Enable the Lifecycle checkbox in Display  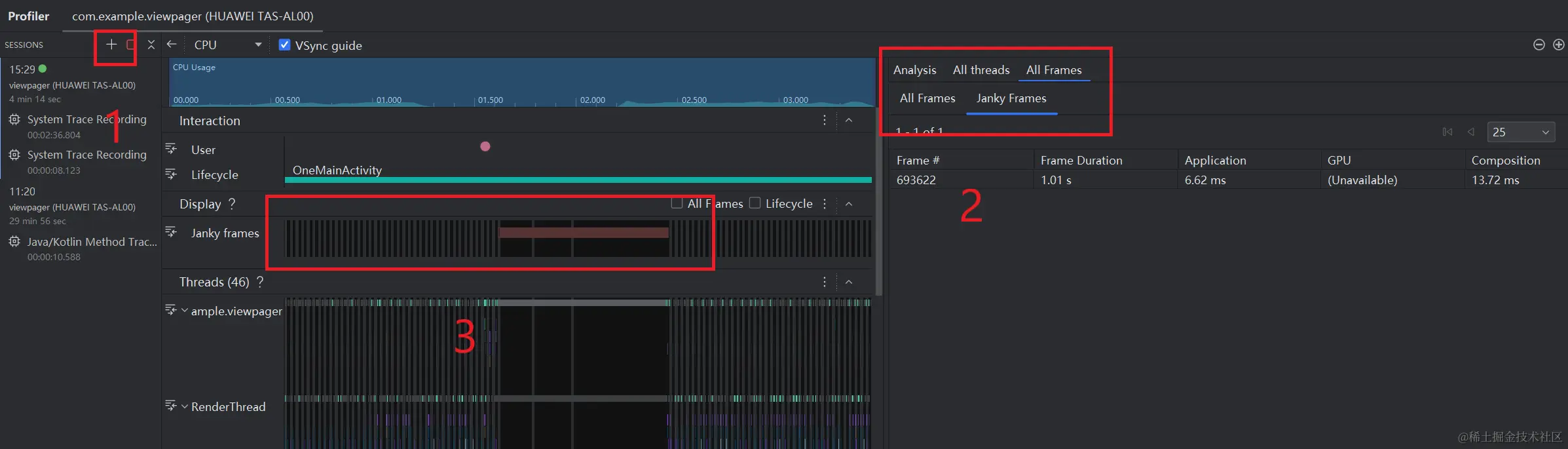755,203
